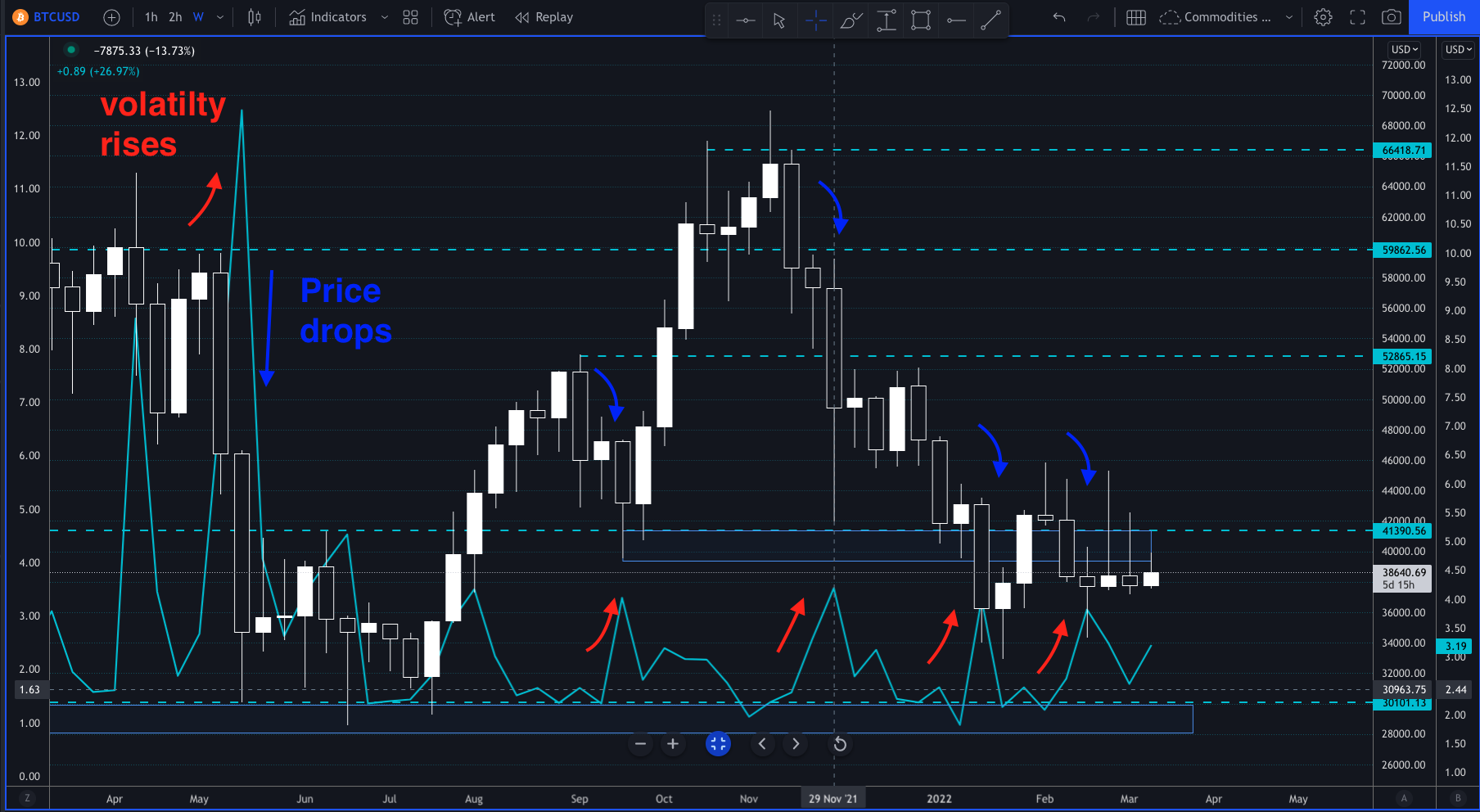
Task: Open the Commodities layout name menu
Action: (1215, 17)
